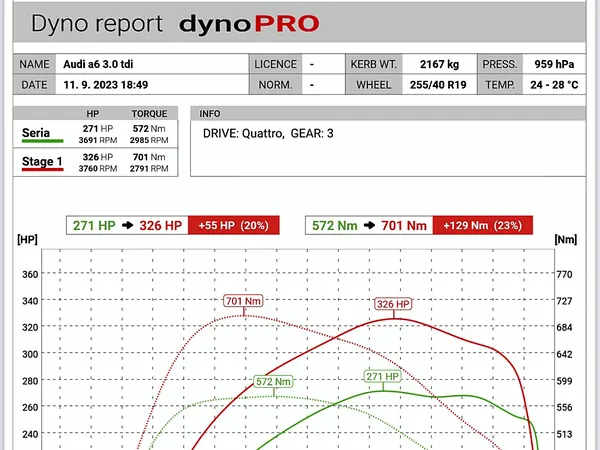Click the '701 Nm' peak marker on chart

click(243, 301)
